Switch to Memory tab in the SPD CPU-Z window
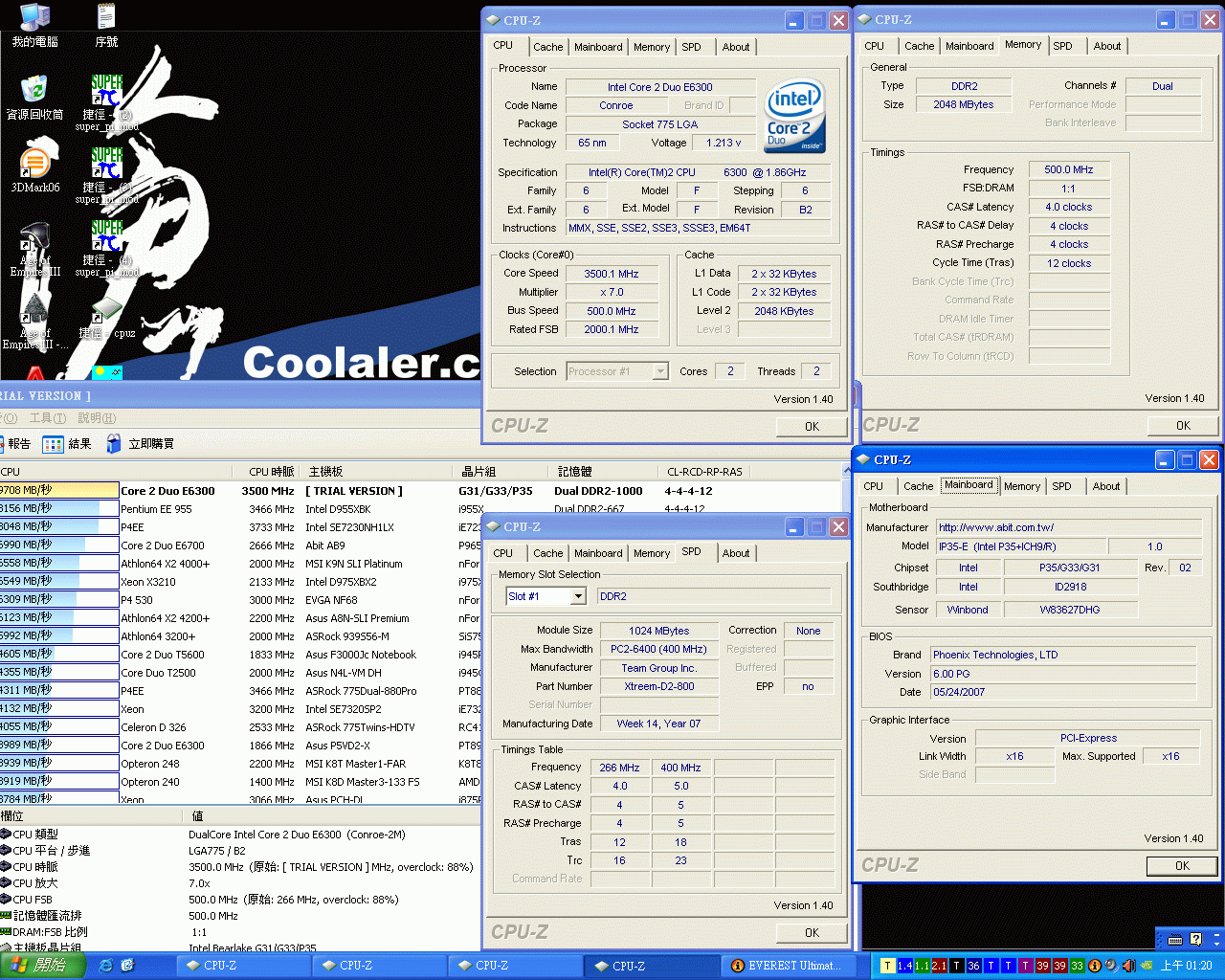This screenshot has width=1225, height=980. click(652, 553)
